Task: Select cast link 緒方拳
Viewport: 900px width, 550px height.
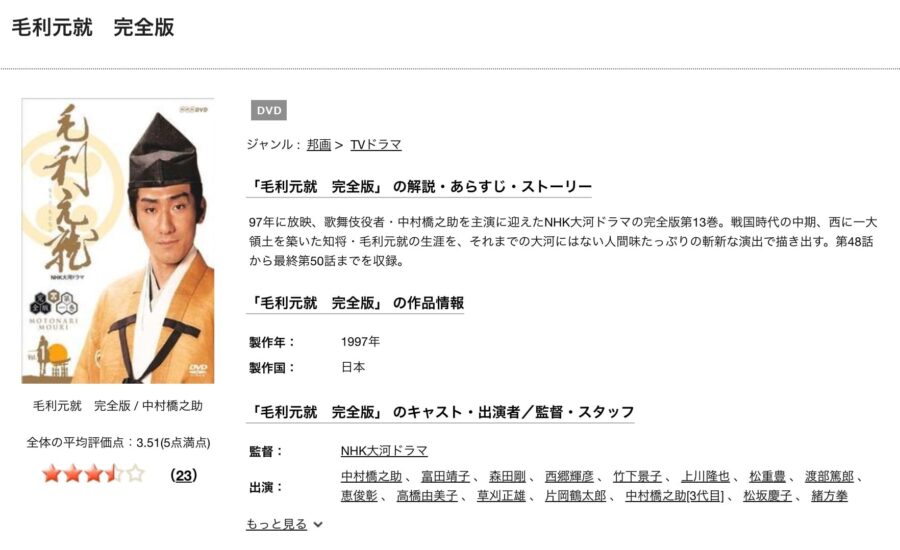Action: 829,495
